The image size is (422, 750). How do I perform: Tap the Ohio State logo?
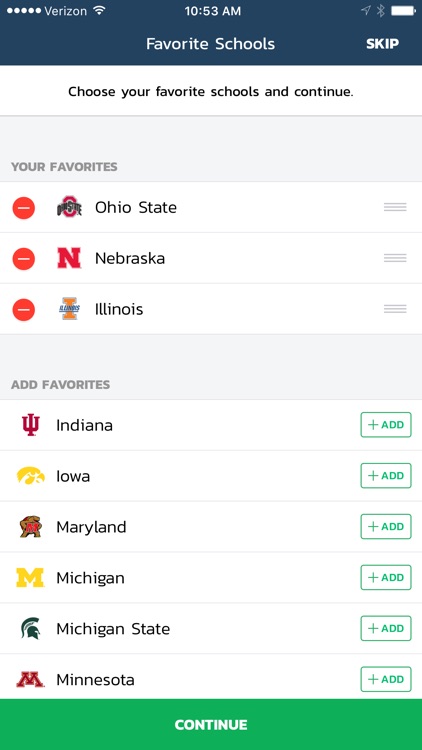69,207
